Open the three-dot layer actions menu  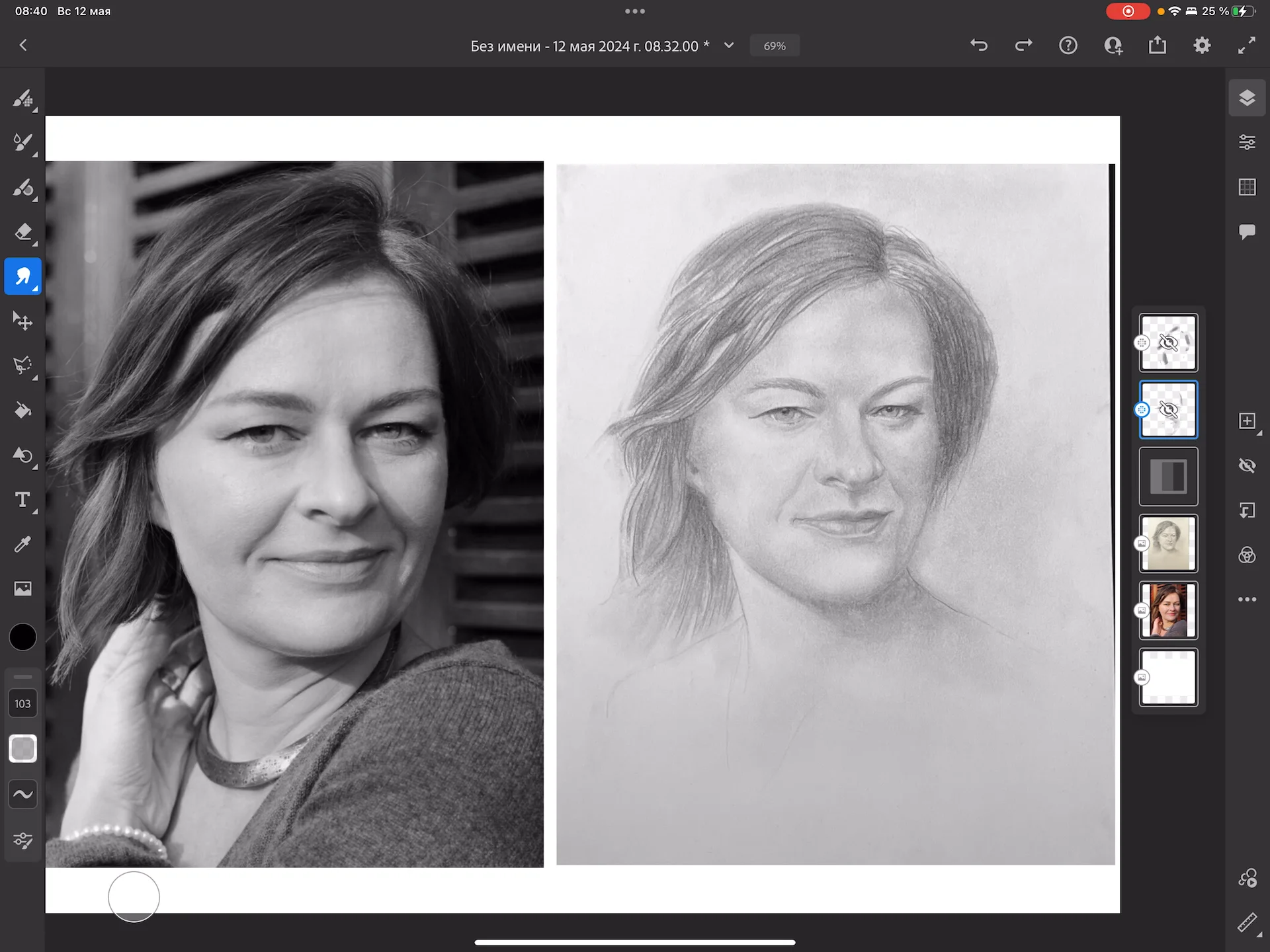(1247, 600)
